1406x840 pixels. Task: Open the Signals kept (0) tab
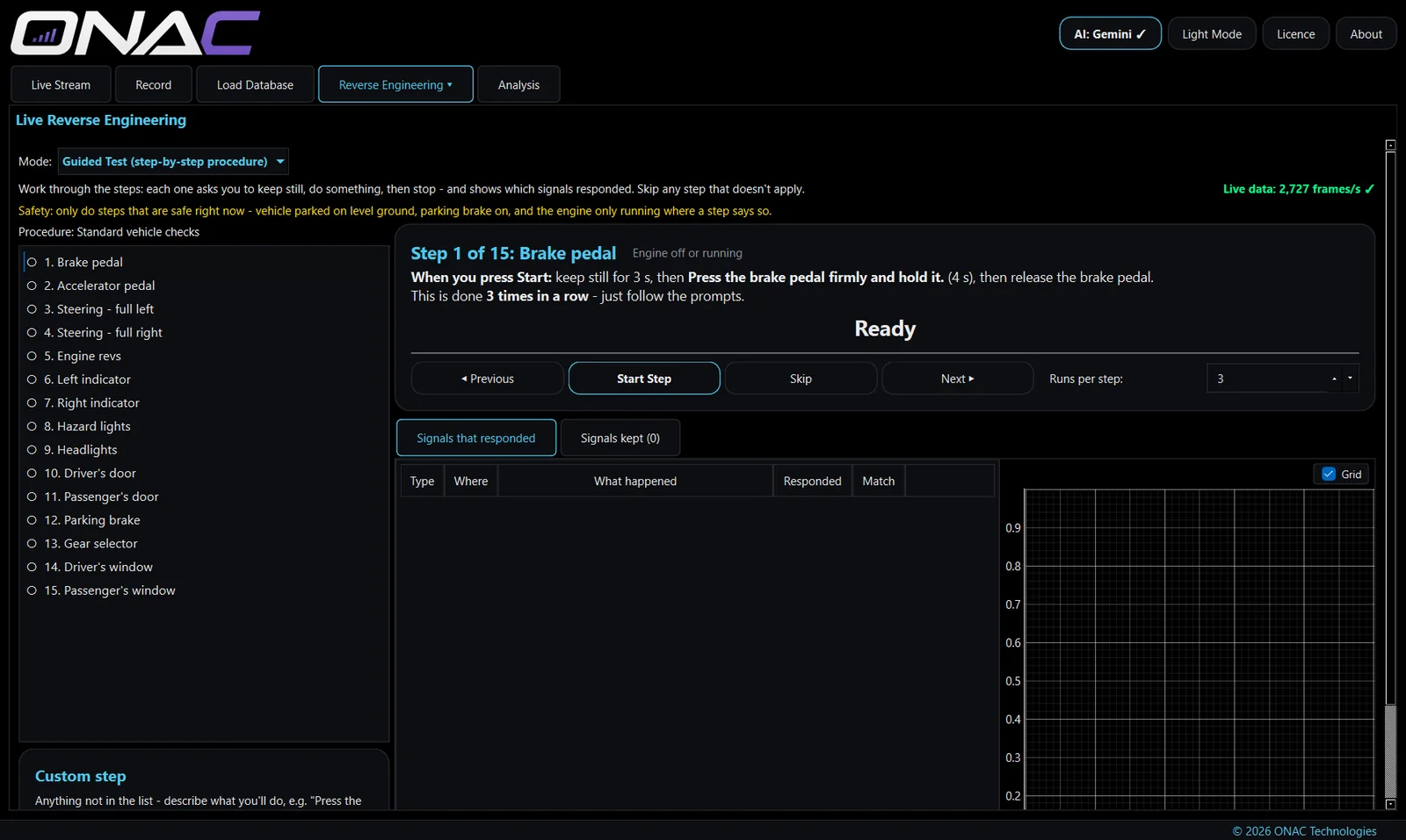click(x=620, y=438)
